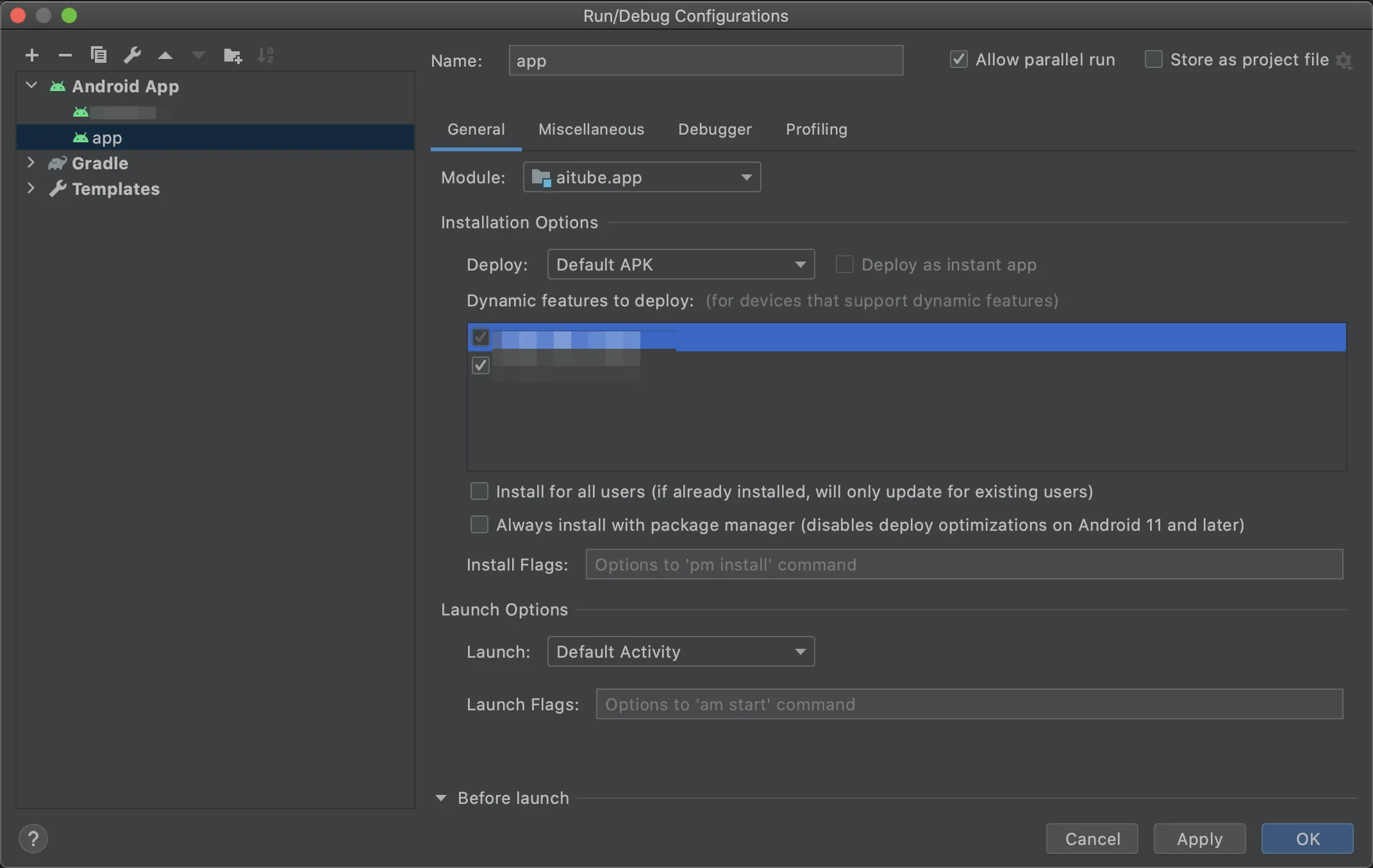Click the Sort Configurations icon
This screenshot has width=1373, height=868.
coord(265,55)
